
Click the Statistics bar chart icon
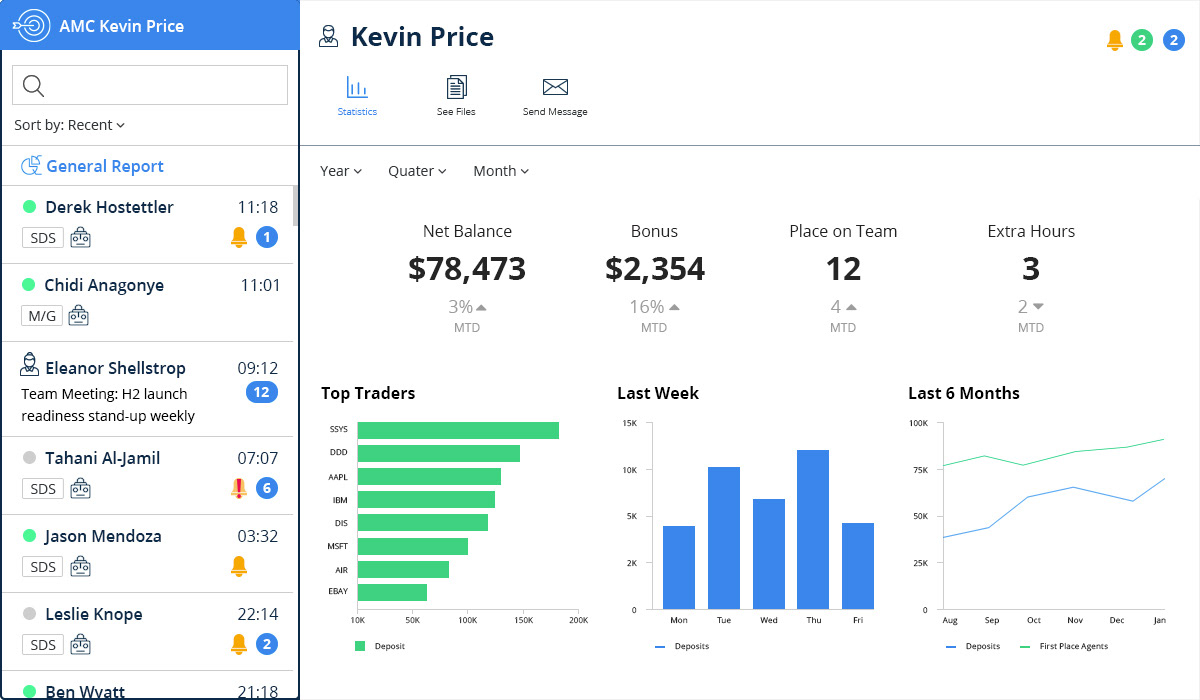(x=357, y=87)
